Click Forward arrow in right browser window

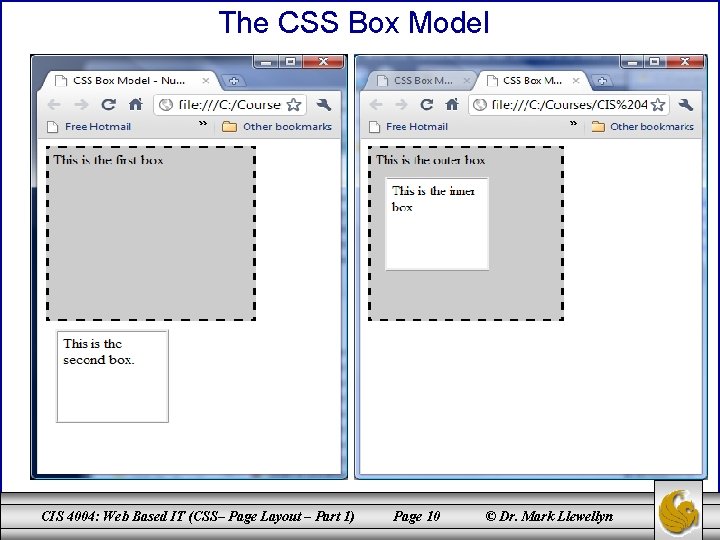[x=401, y=105]
